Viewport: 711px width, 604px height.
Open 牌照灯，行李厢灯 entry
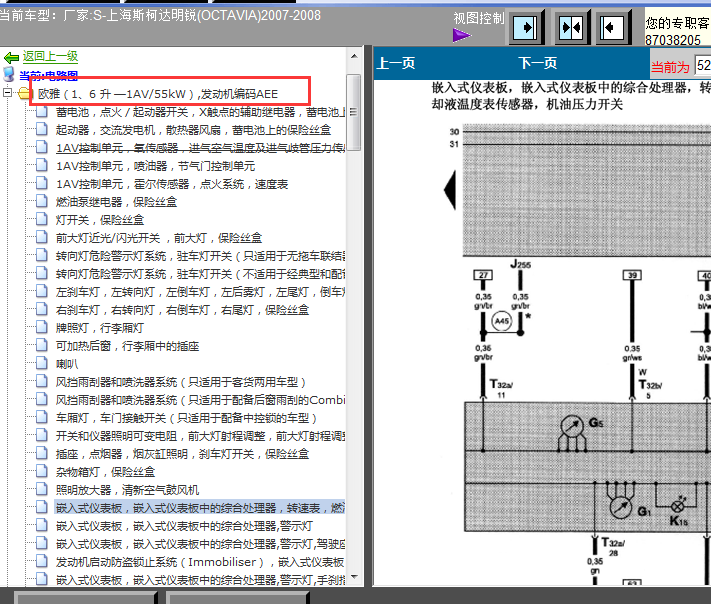[100, 328]
